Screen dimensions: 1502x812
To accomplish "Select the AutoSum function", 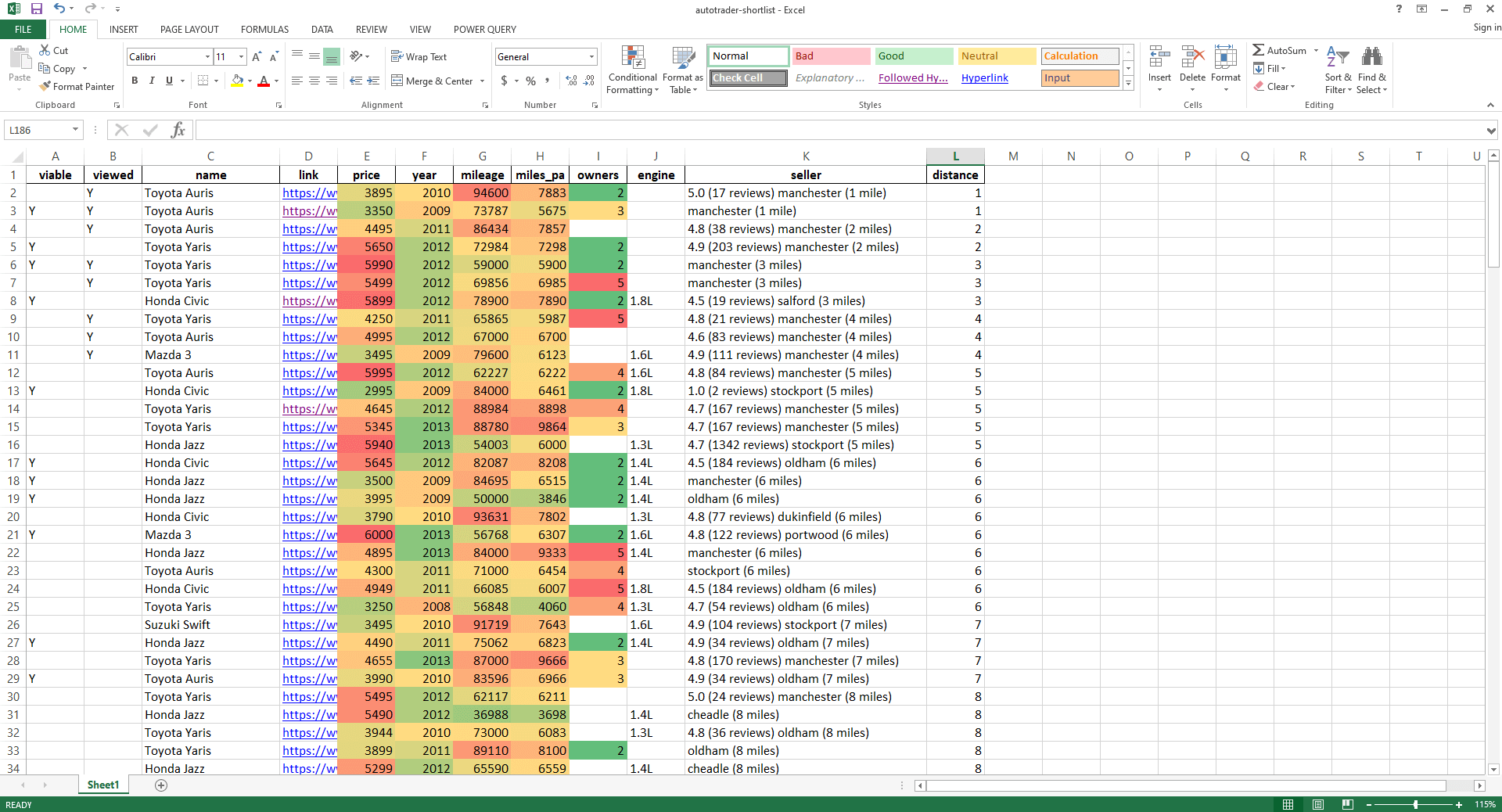I will point(1281,49).
